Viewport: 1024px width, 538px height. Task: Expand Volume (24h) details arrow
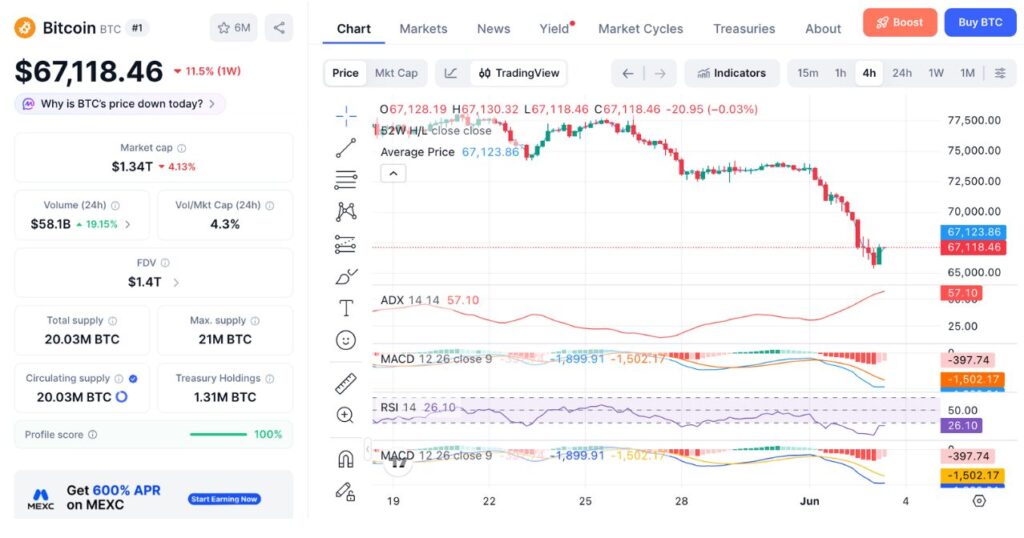pyautogui.click(x=127, y=224)
